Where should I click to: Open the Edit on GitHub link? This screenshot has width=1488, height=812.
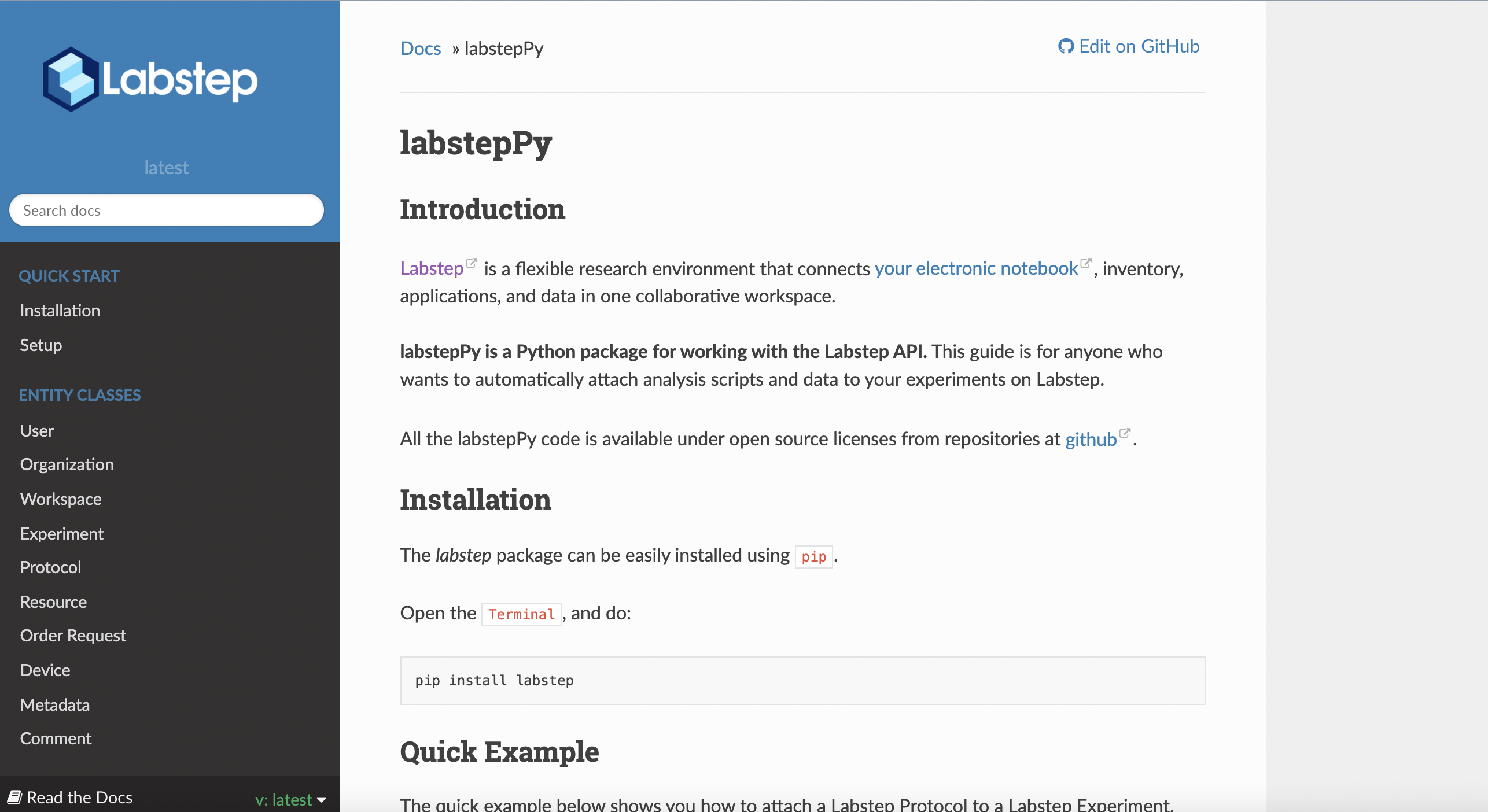click(x=1138, y=46)
